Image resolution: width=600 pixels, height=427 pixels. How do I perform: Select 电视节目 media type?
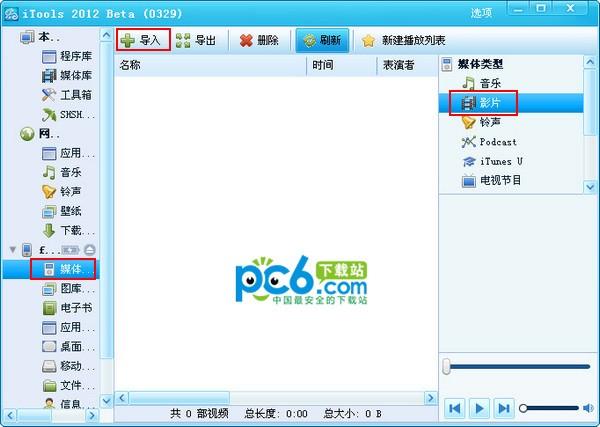pos(491,180)
